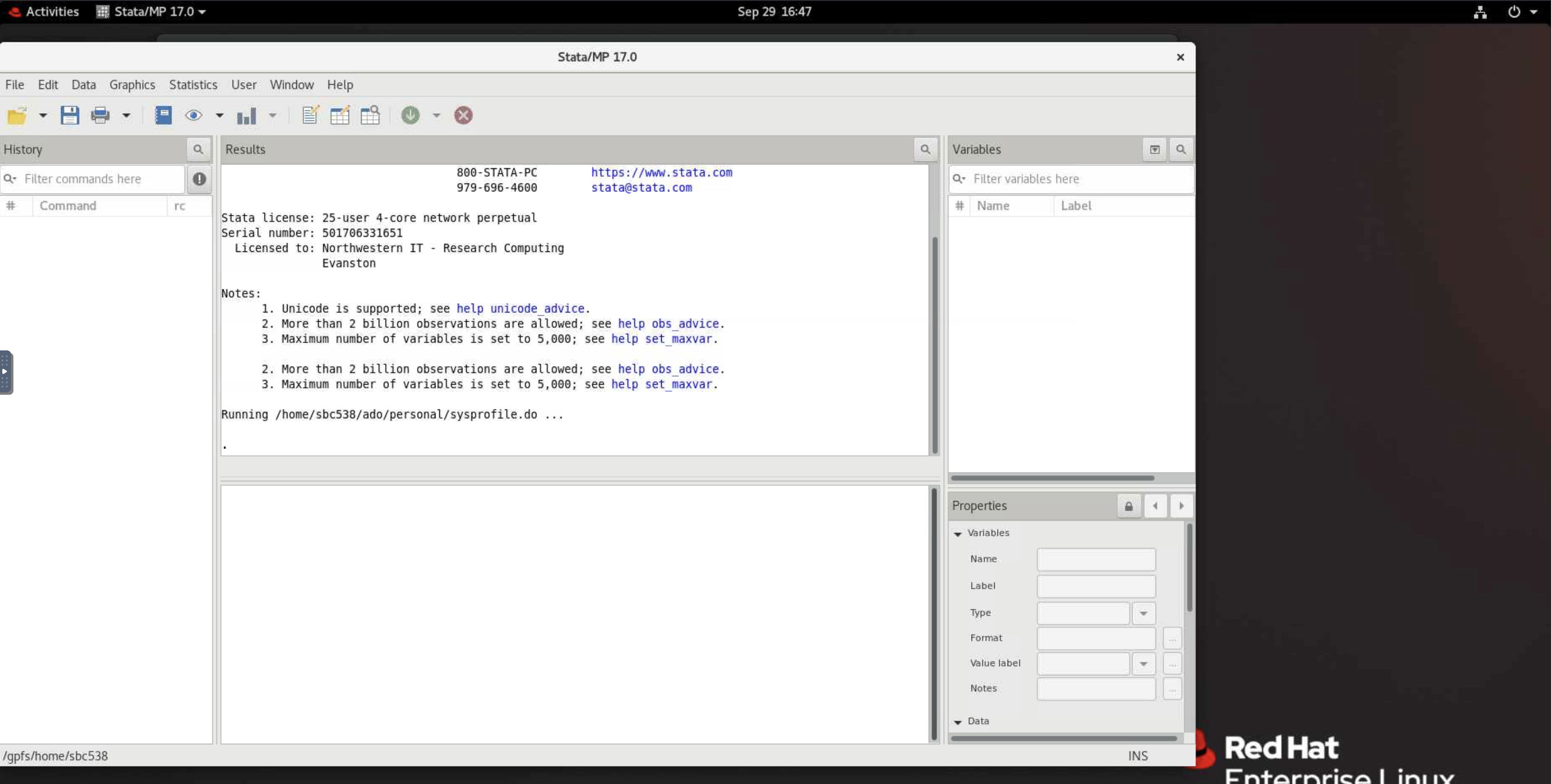Click the History panel search icon
The image size is (1551, 784).
198,149
